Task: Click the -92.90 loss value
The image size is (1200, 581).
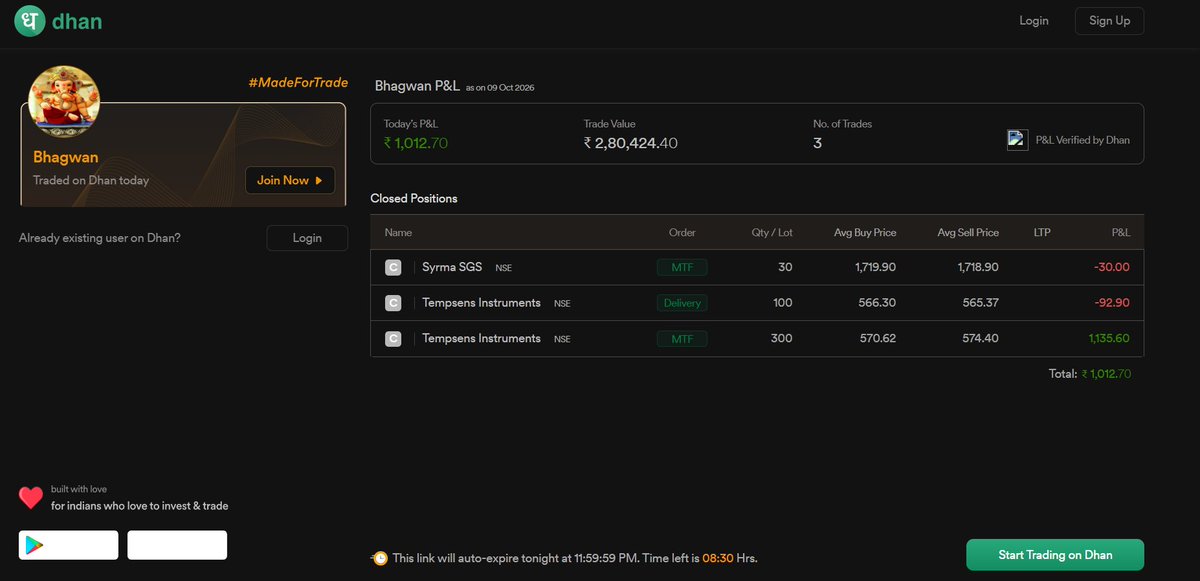Action: [1111, 303]
